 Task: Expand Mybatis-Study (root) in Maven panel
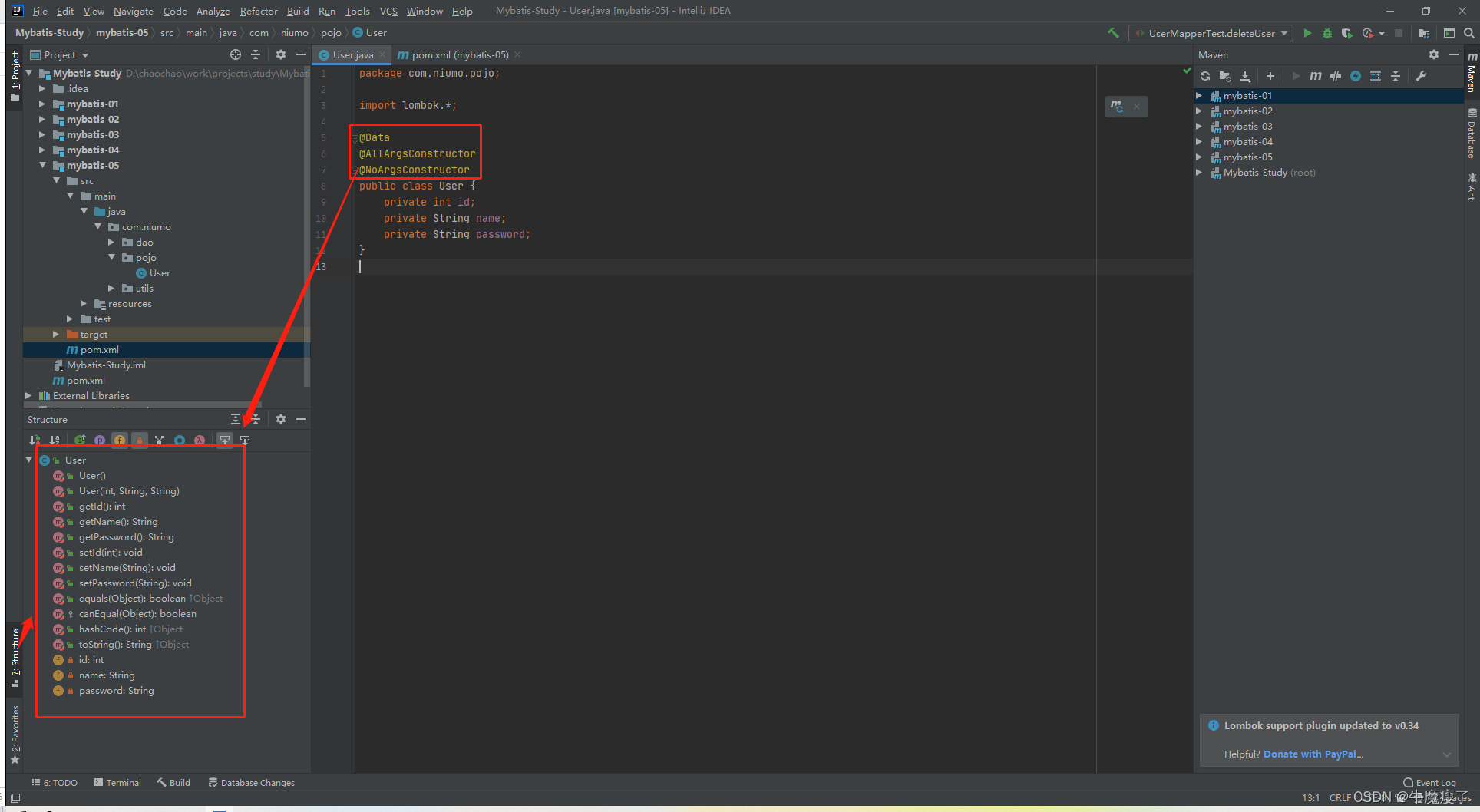1199,172
